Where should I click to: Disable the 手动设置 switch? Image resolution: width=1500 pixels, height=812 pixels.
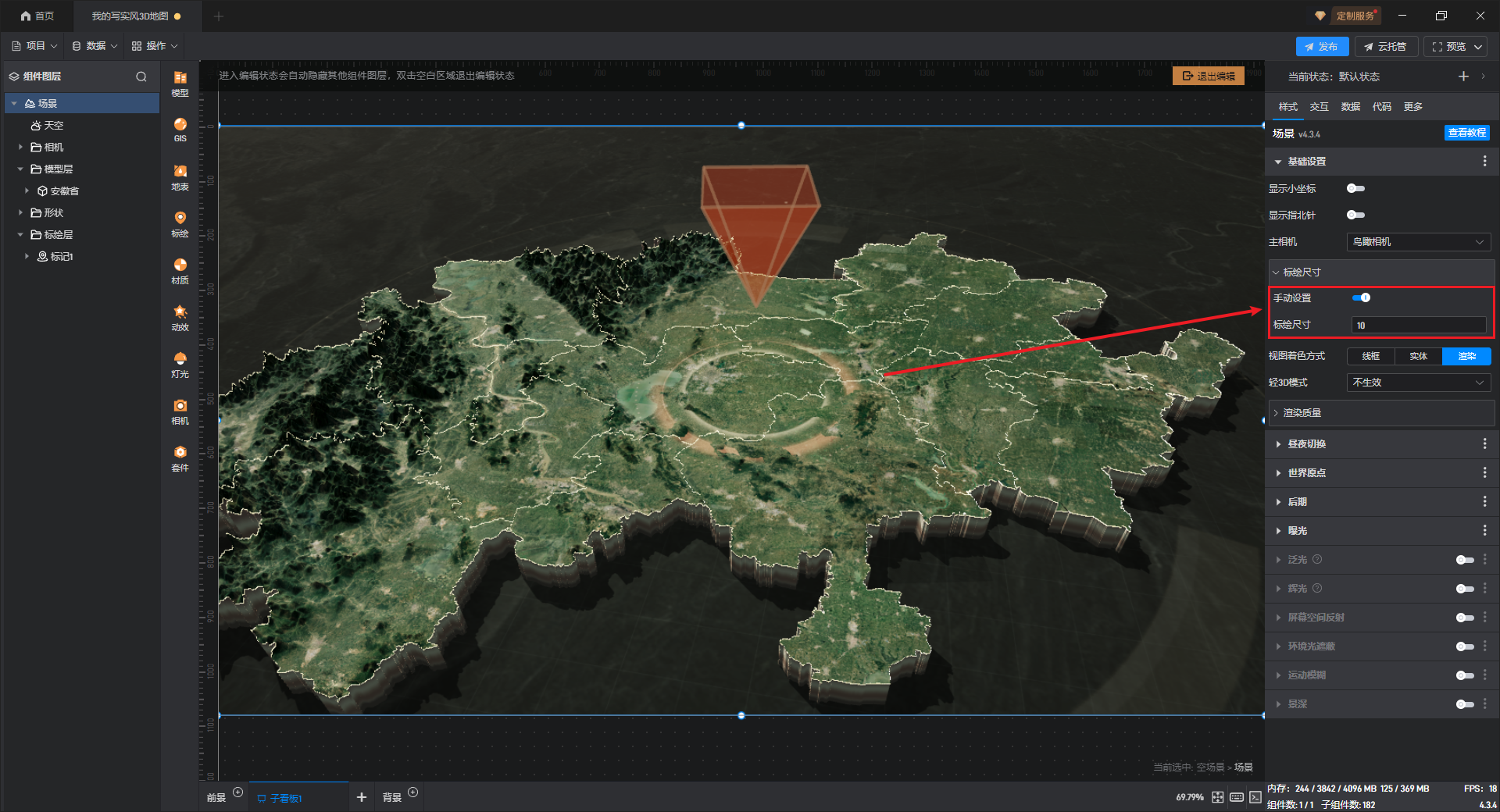(1361, 297)
